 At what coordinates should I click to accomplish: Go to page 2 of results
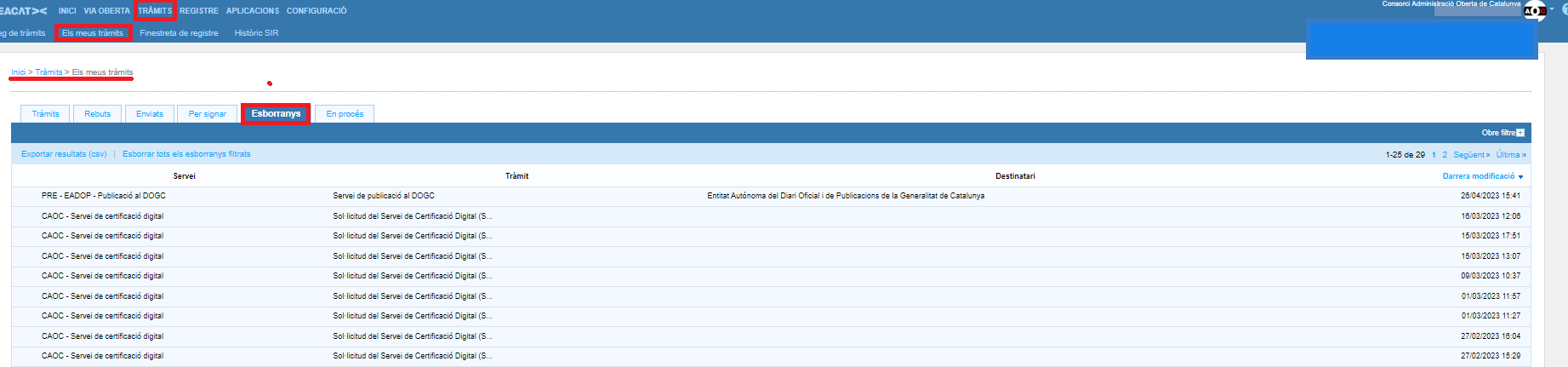[1445, 155]
